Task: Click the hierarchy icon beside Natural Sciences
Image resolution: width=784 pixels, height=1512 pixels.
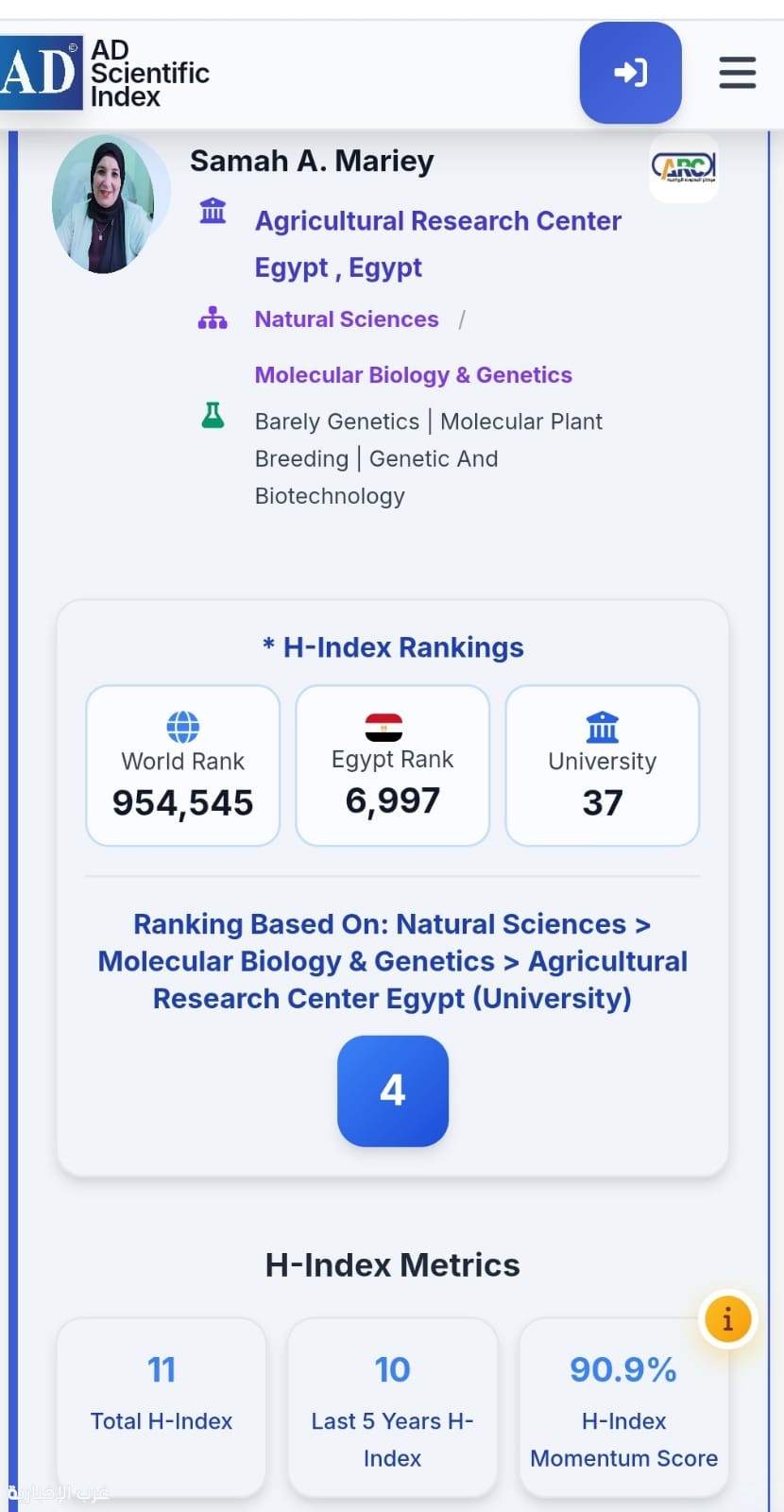Action: tap(213, 318)
